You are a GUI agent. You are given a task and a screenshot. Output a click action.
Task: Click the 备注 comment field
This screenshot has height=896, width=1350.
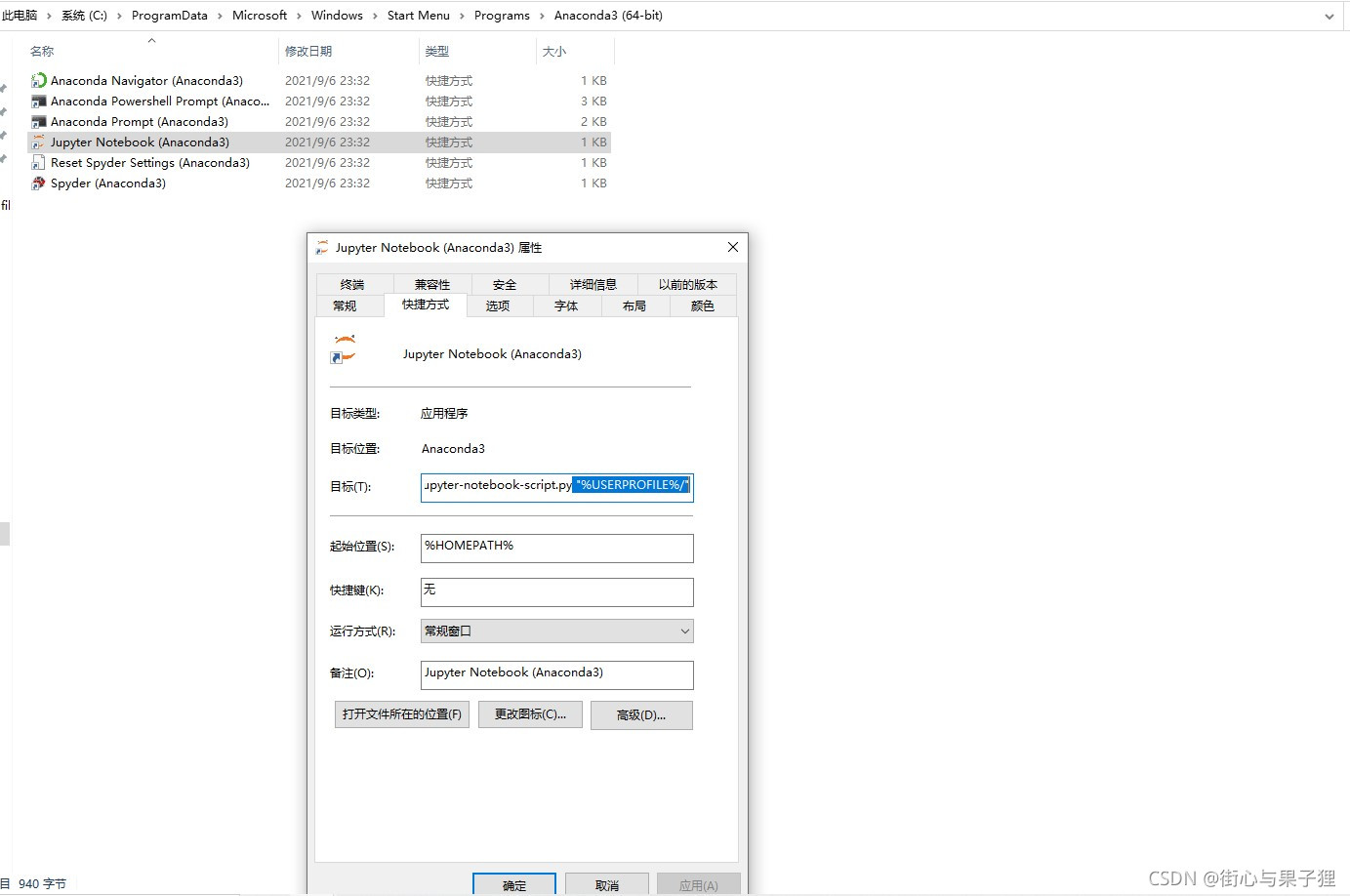pyautogui.click(x=557, y=674)
